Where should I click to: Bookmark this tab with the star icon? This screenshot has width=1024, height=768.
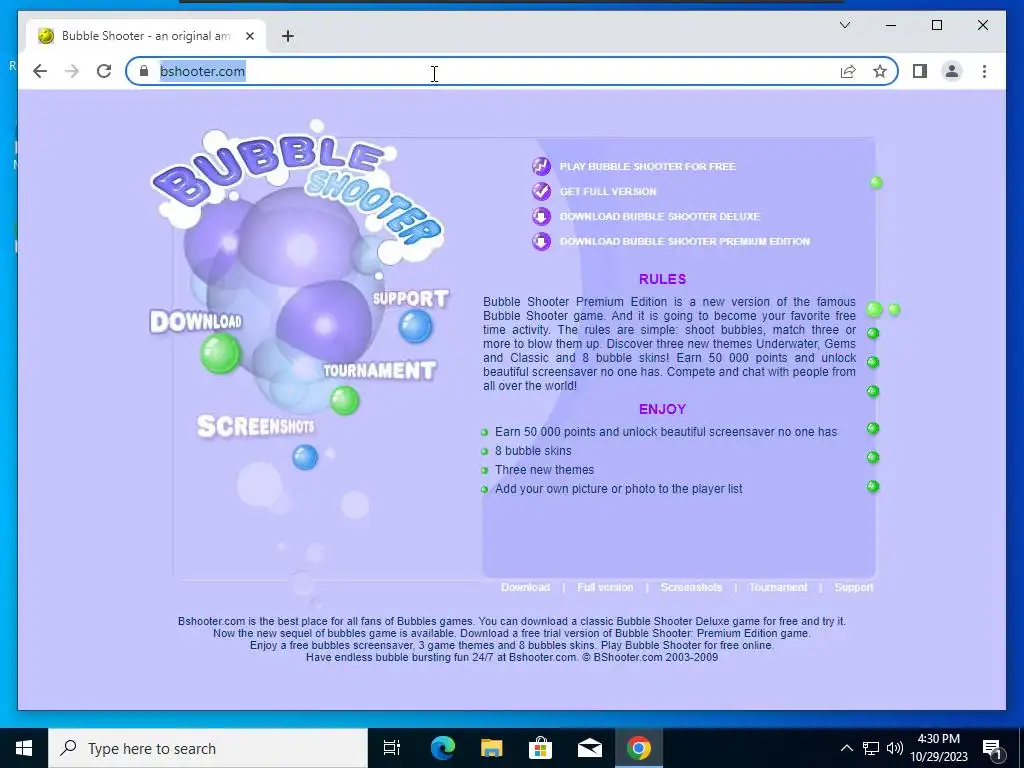pyautogui.click(x=880, y=71)
